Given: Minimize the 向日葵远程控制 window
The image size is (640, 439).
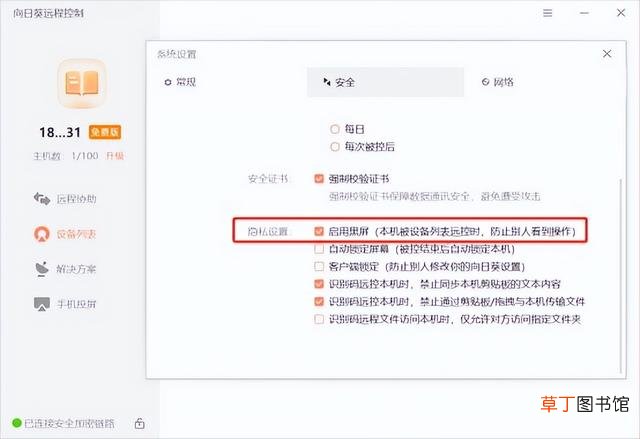Looking at the screenshot, I should pyautogui.click(x=584, y=13).
